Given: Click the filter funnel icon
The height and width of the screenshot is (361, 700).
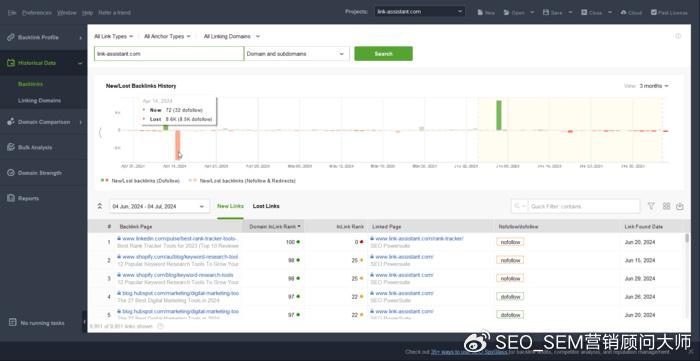Looking at the screenshot, I should (x=651, y=206).
